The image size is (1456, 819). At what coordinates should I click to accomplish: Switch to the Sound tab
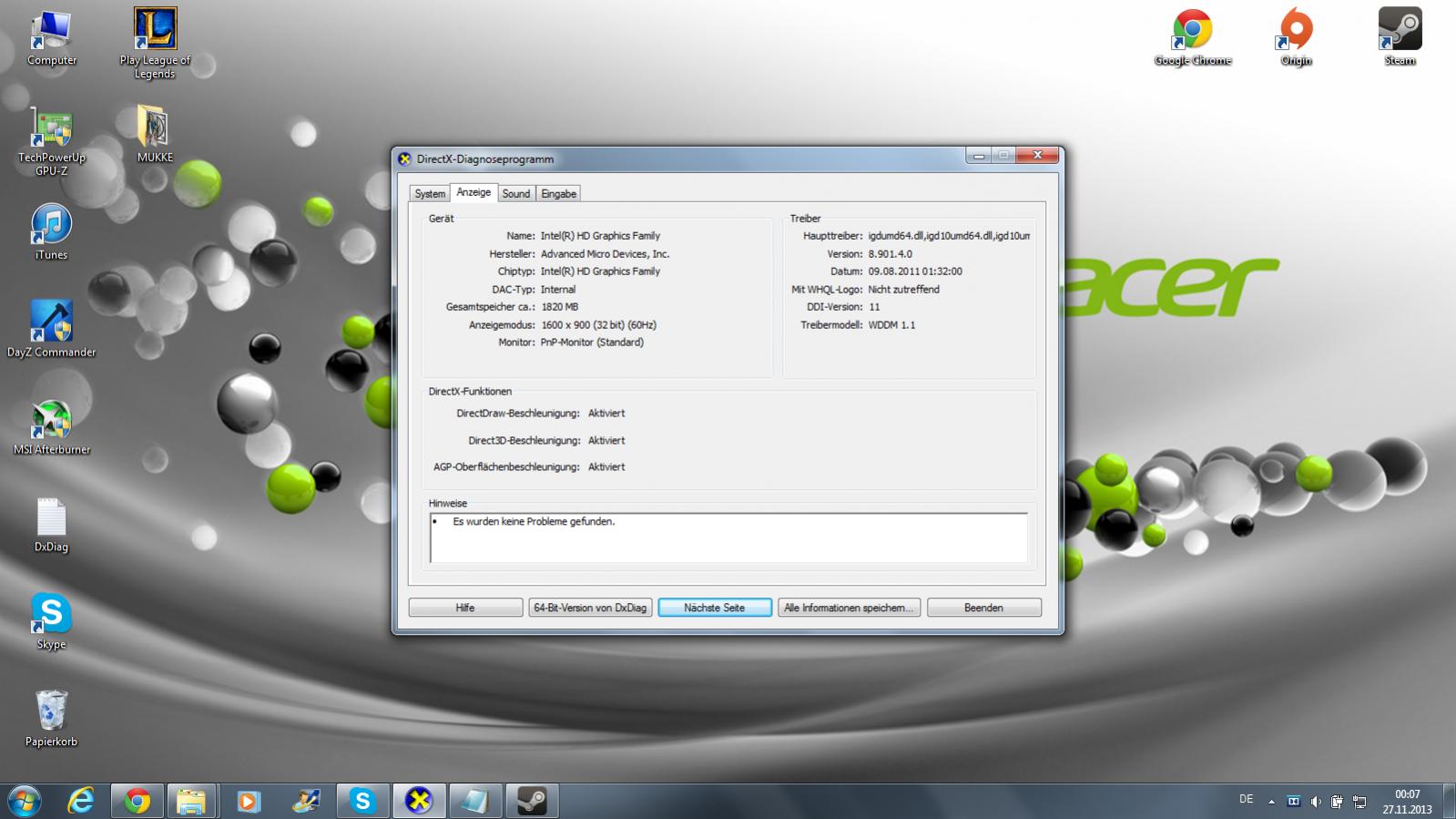515,194
